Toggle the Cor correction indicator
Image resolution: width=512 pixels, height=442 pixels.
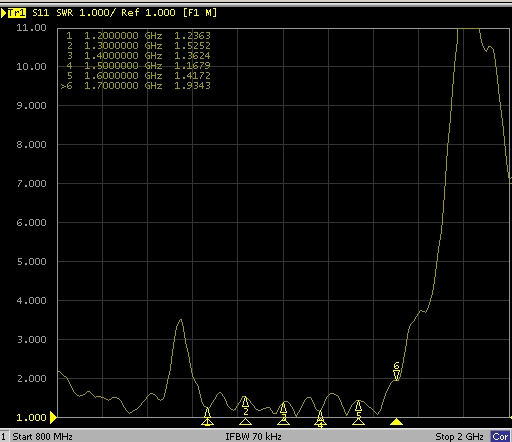500,436
